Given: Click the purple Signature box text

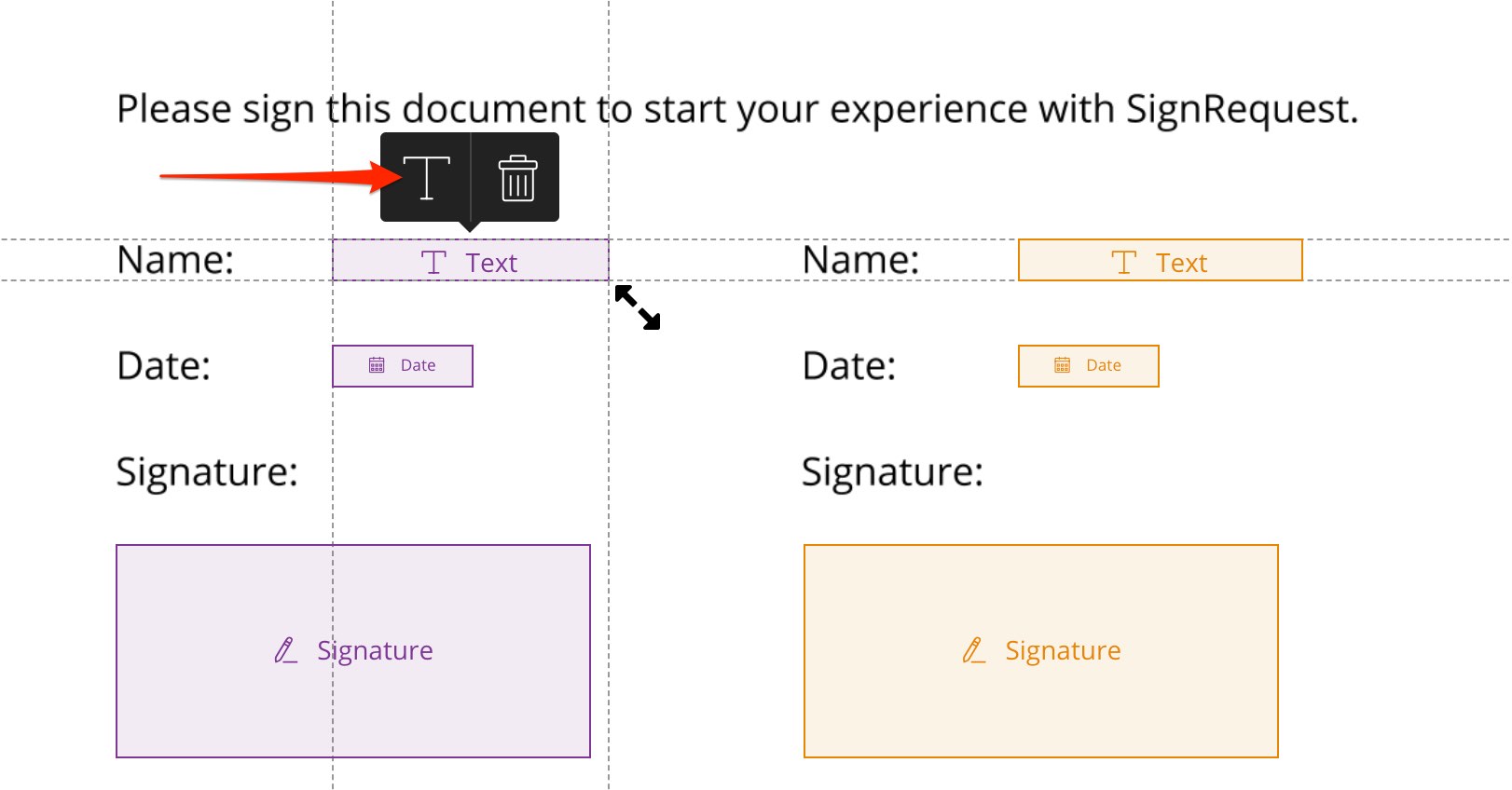Looking at the screenshot, I should [375, 650].
